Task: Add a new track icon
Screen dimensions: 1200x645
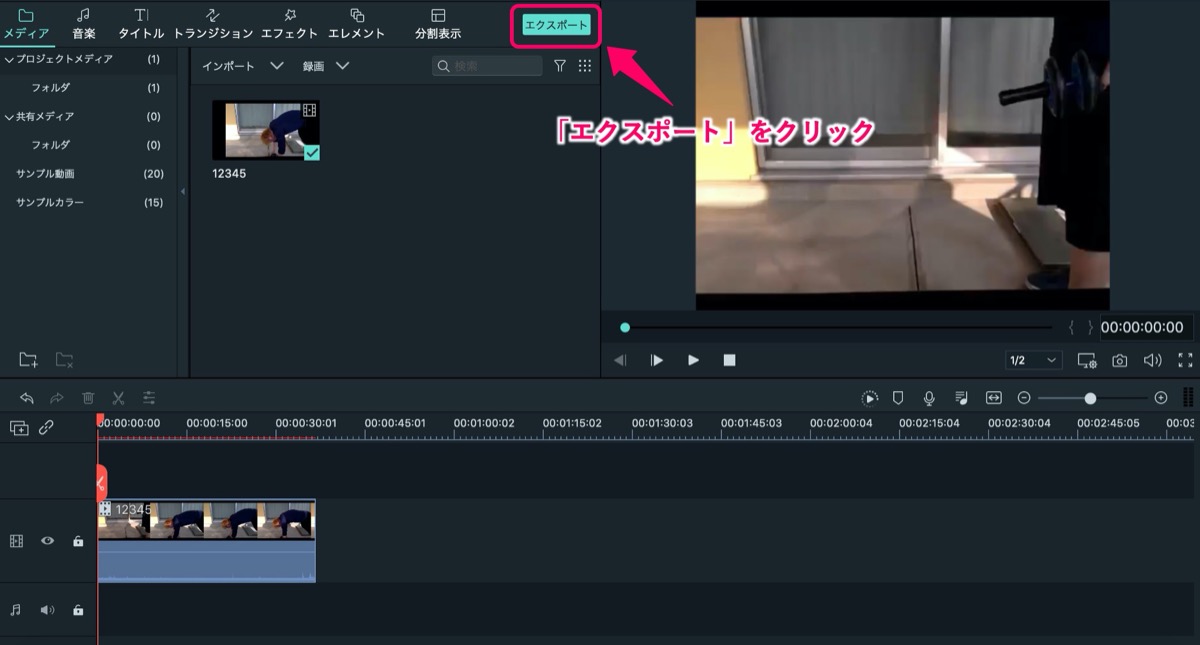Action: click(x=19, y=428)
